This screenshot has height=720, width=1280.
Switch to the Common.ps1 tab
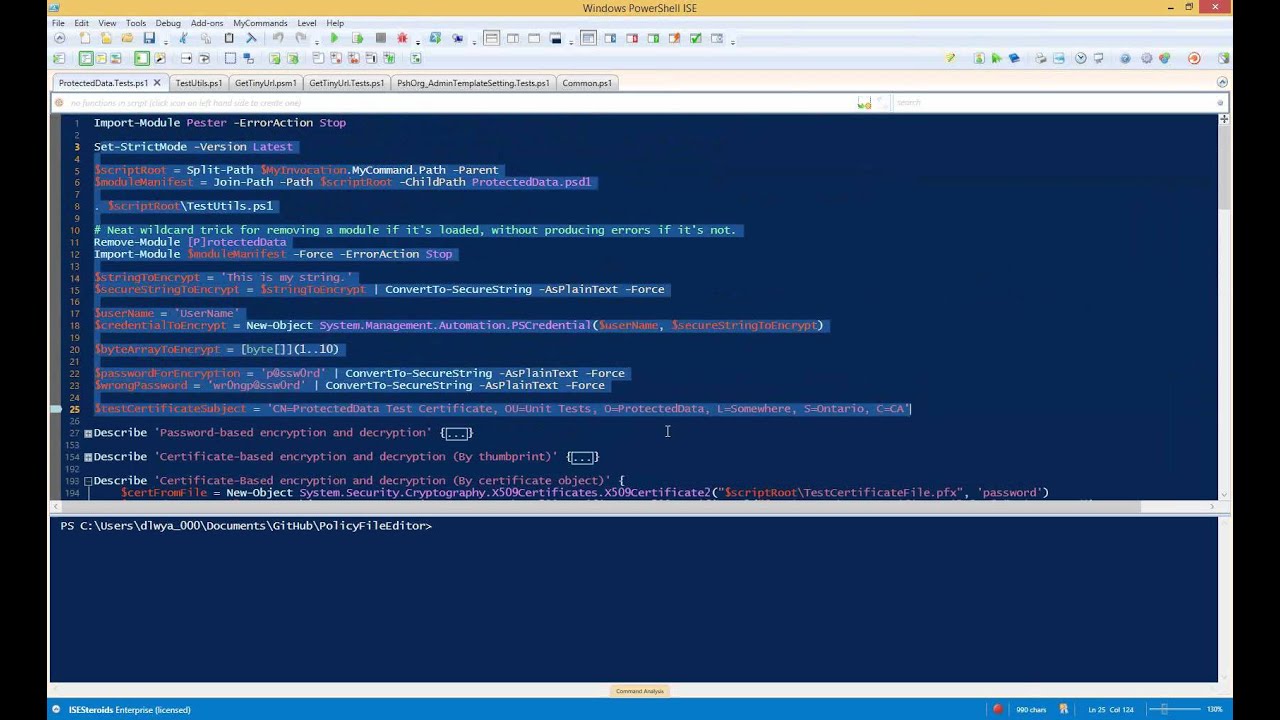coord(587,83)
